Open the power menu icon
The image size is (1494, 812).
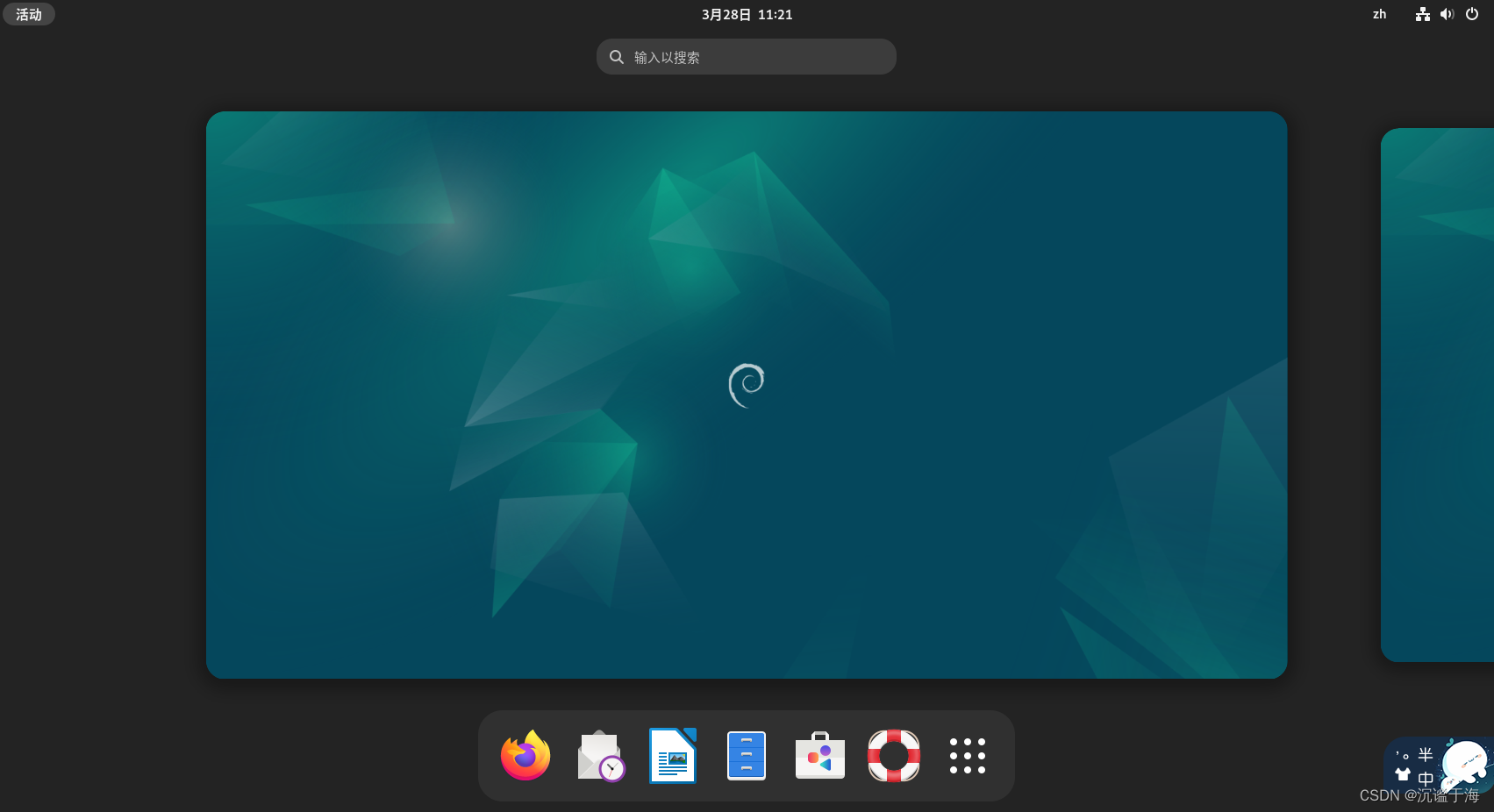(x=1472, y=14)
